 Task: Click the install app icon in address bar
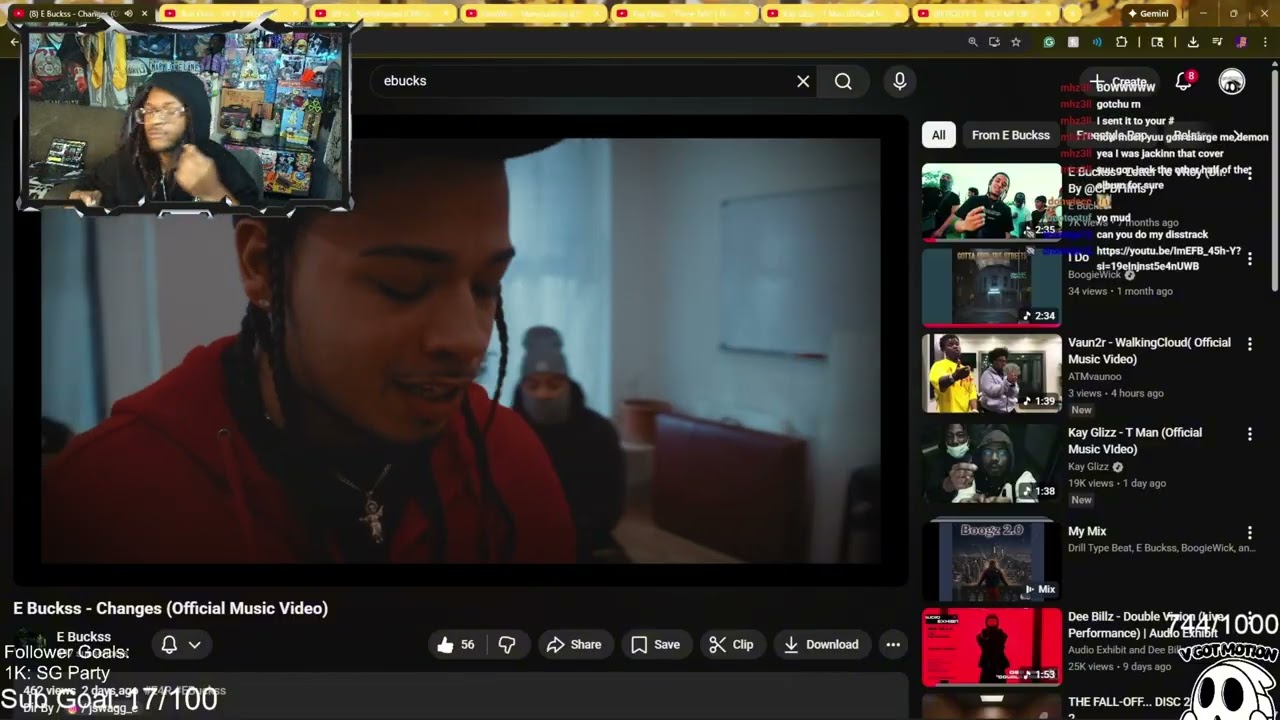[x=994, y=42]
